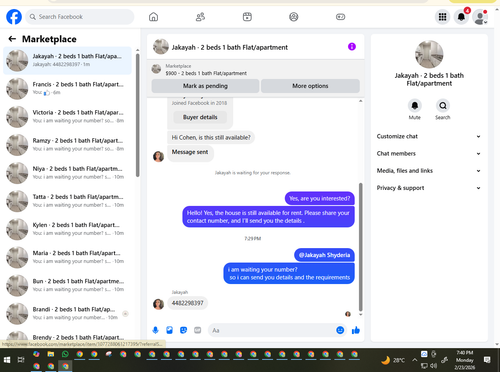
Task: Open Windows notification center icon
Action: click(487, 360)
